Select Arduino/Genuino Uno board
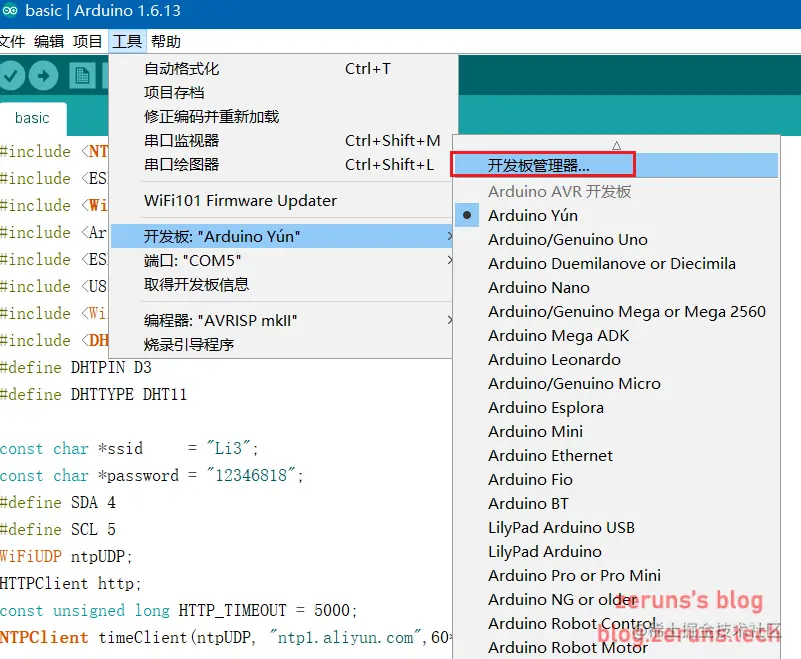 point(616,240)
